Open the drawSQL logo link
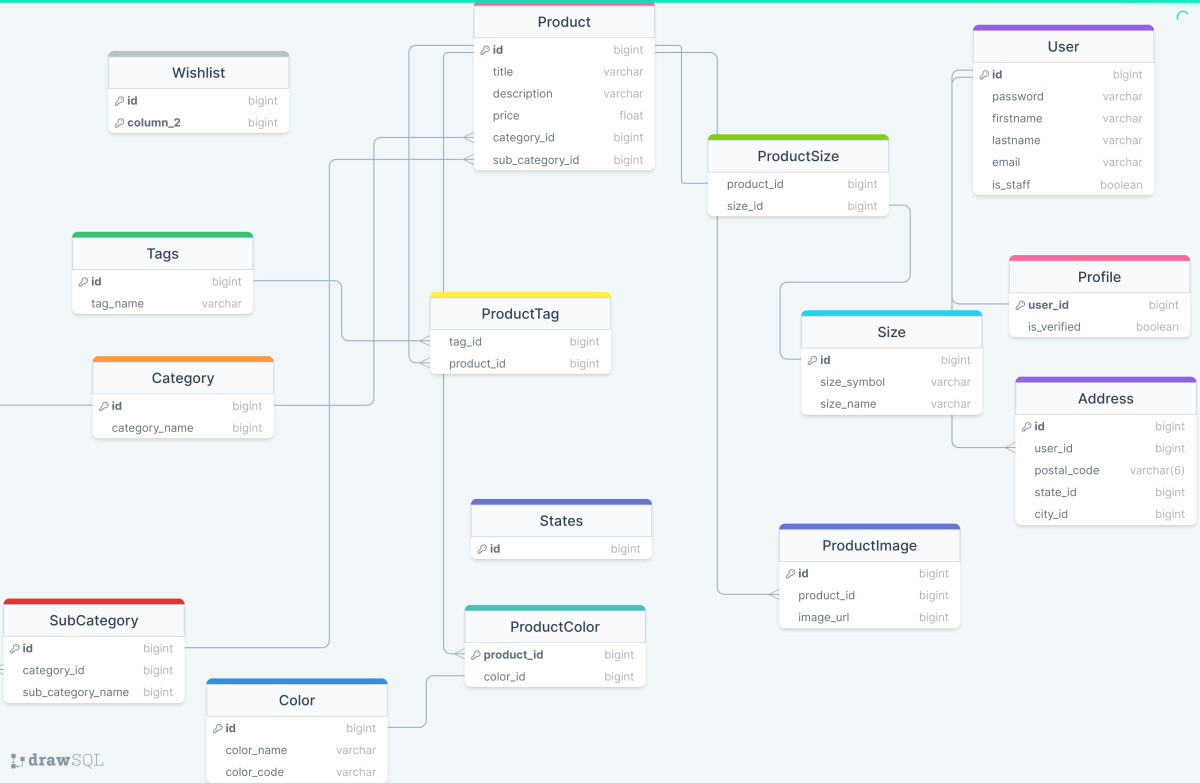 [57, 761]
